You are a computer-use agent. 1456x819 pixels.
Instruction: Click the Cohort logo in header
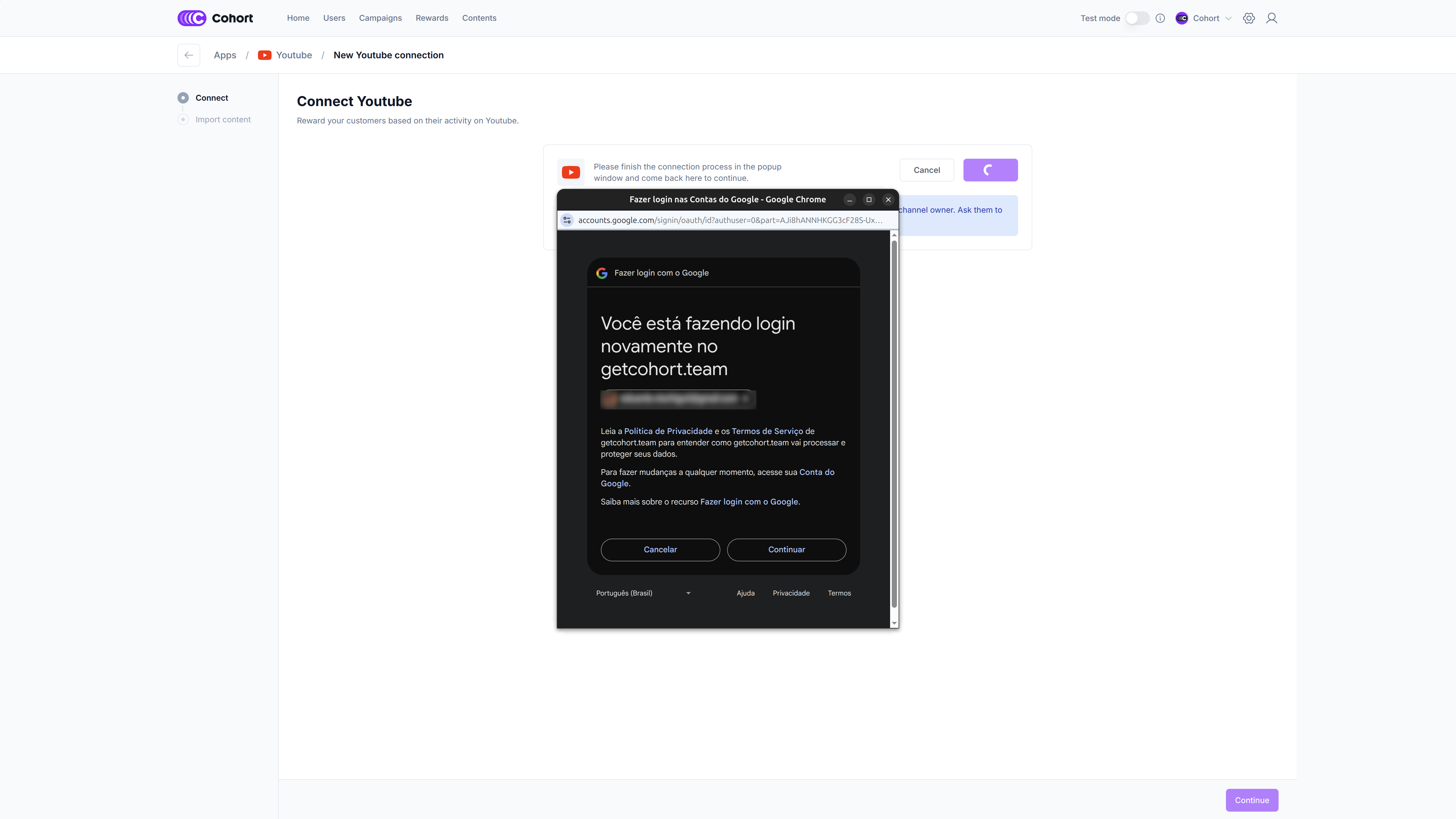tap(215, 18)
